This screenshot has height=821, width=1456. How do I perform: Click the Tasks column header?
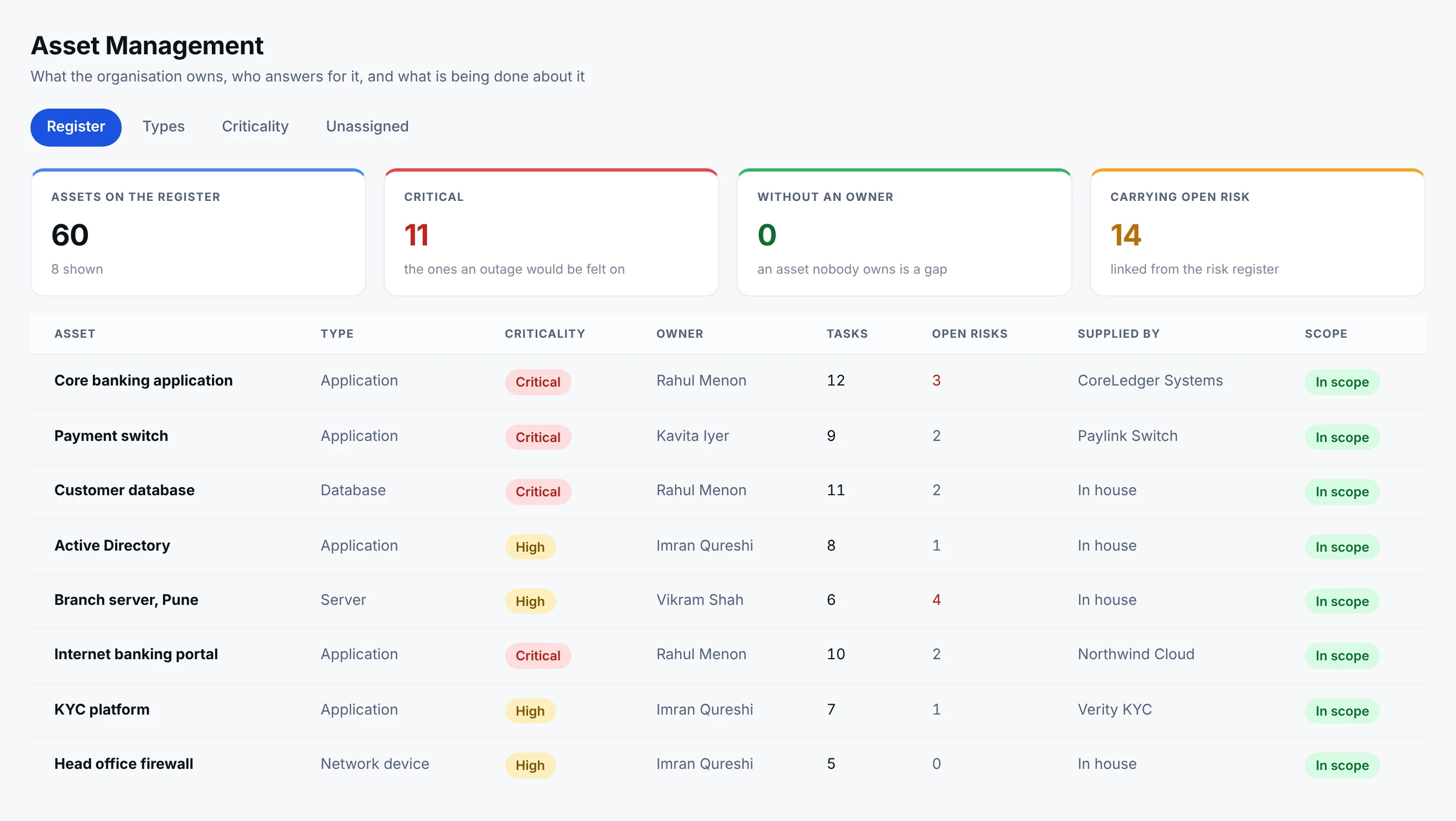point(846,334)
